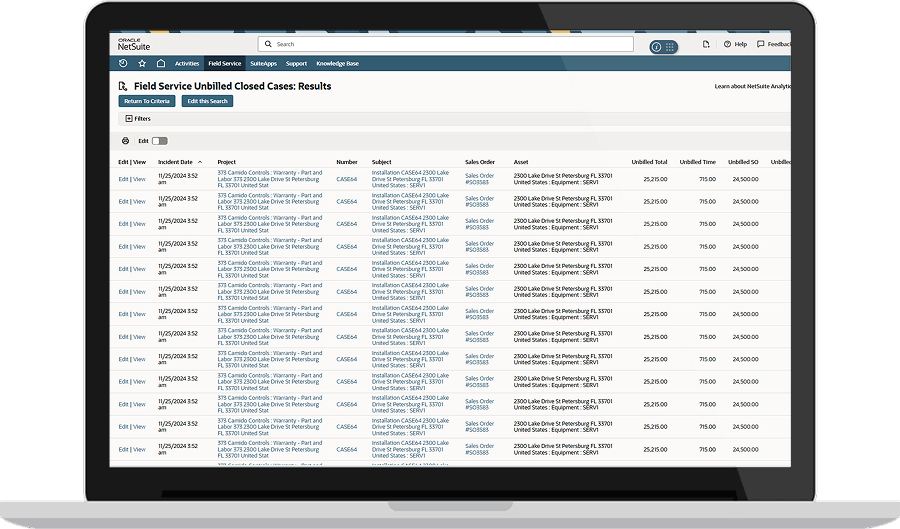900x529 pixels.
Task: Sort by the Subject column header
Action: click(x=382, y=162)
